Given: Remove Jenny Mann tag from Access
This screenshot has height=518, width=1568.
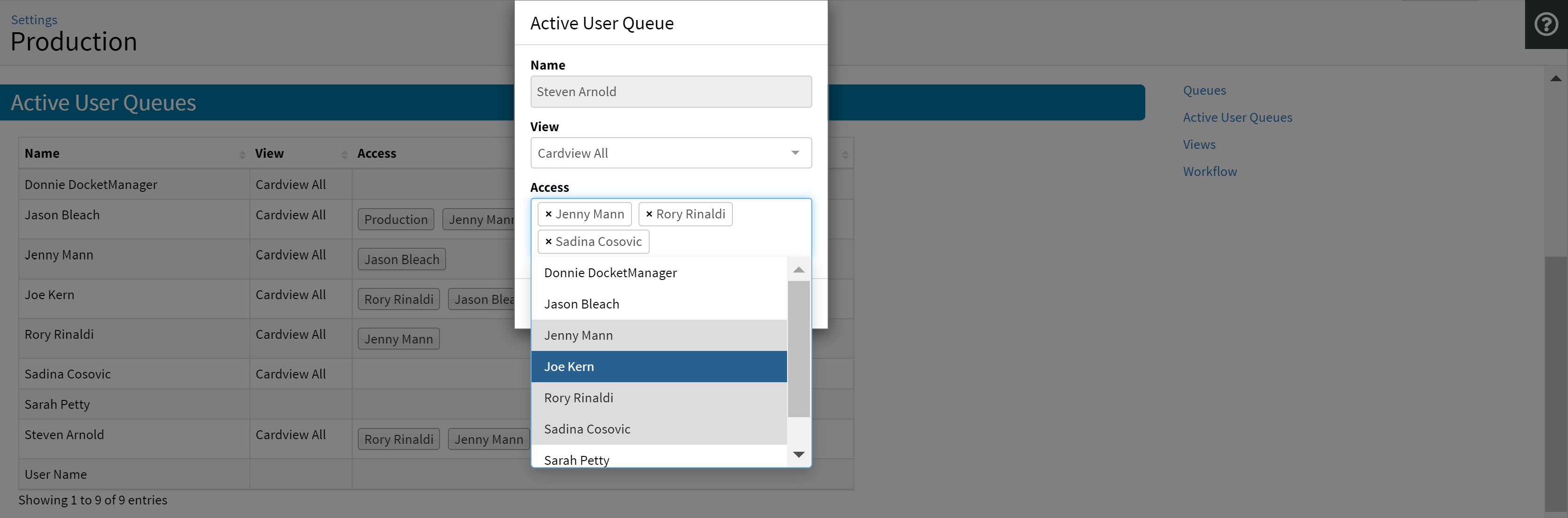Looking at the screenshot, I should click(x=548, y=214).
